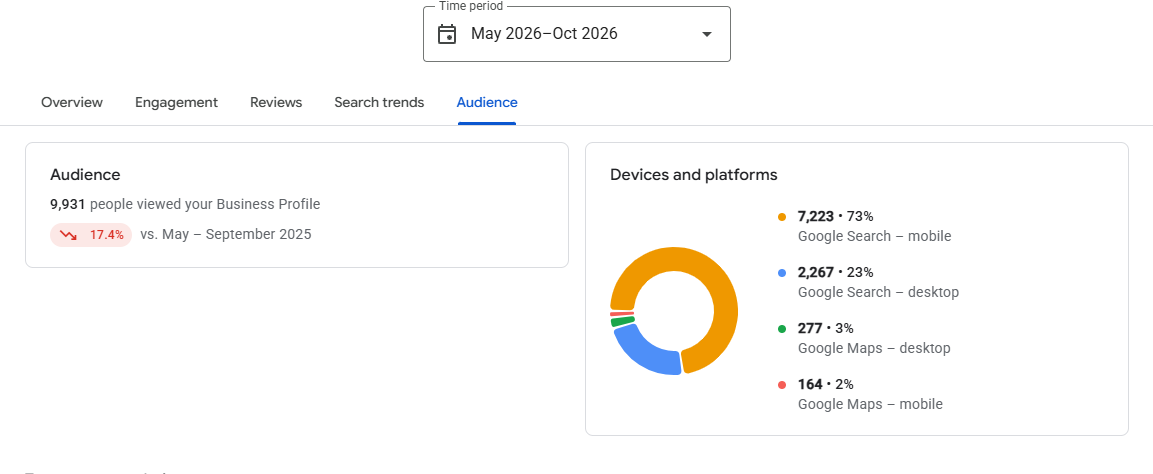Viewport: 1153px width, 474px height.
Task: Switch to the Engagement tab
Action: click(176, 102)
